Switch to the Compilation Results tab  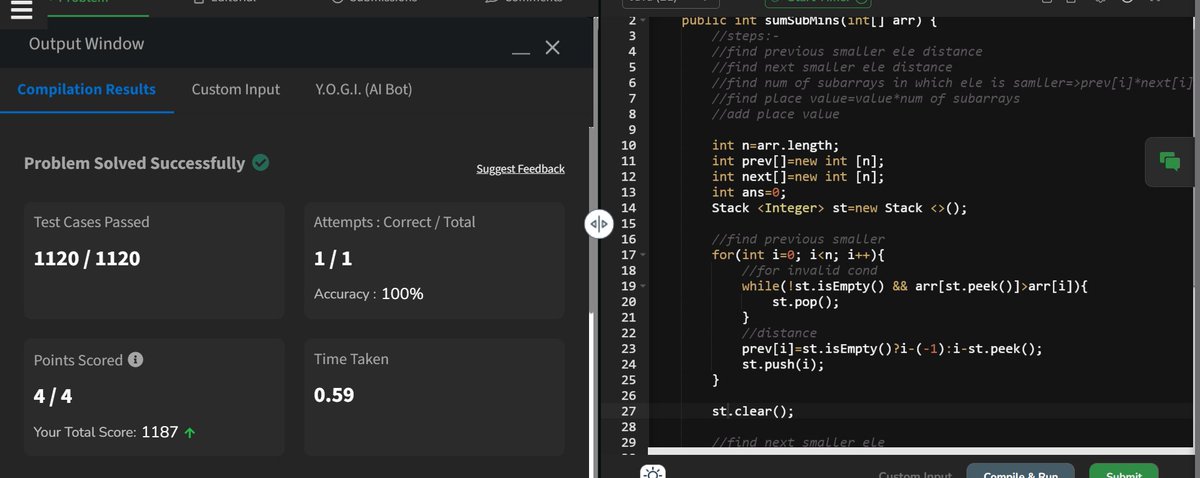(x=87, y=89)
